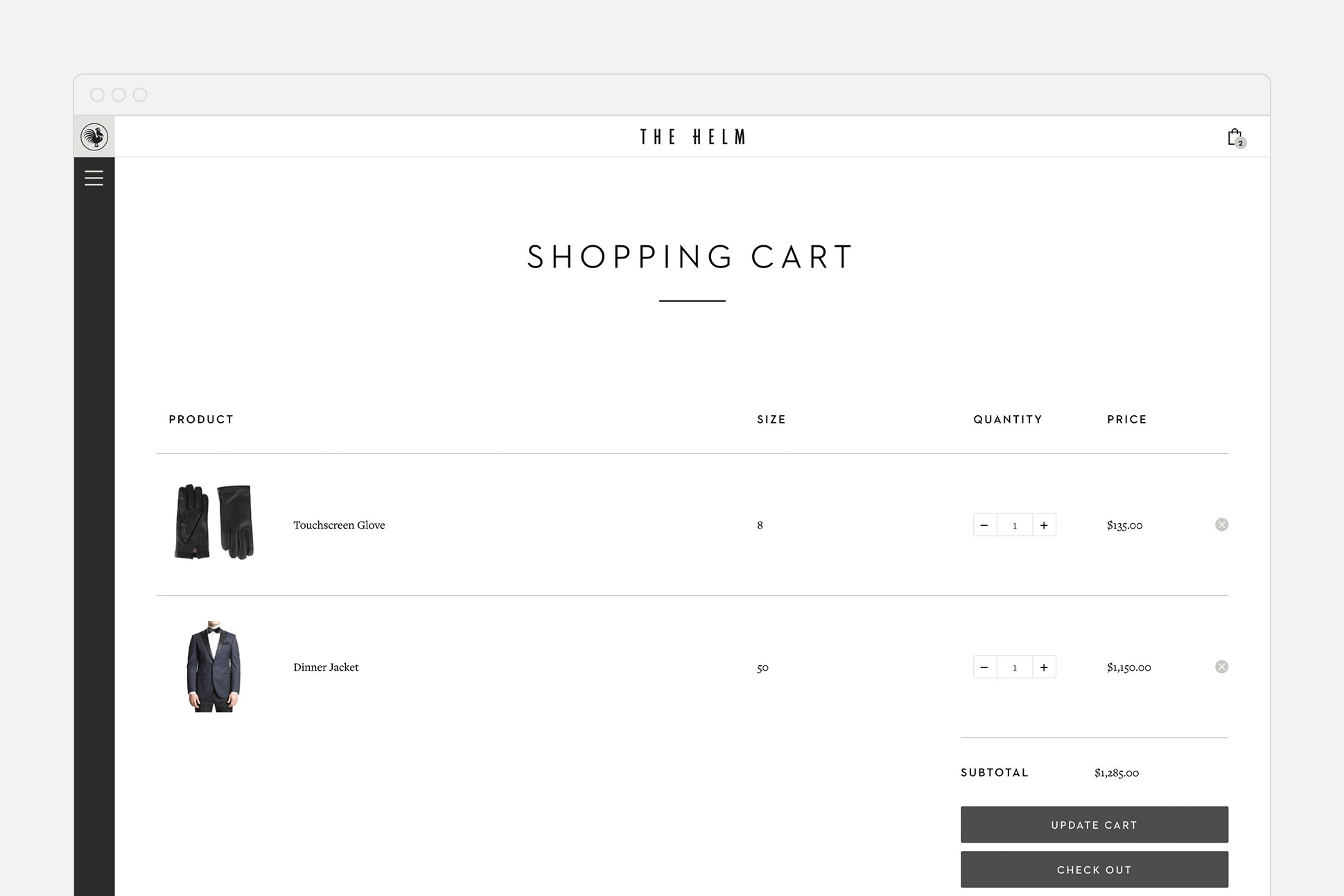Decrease Dinner Jacket quantity

click(985, 667)
